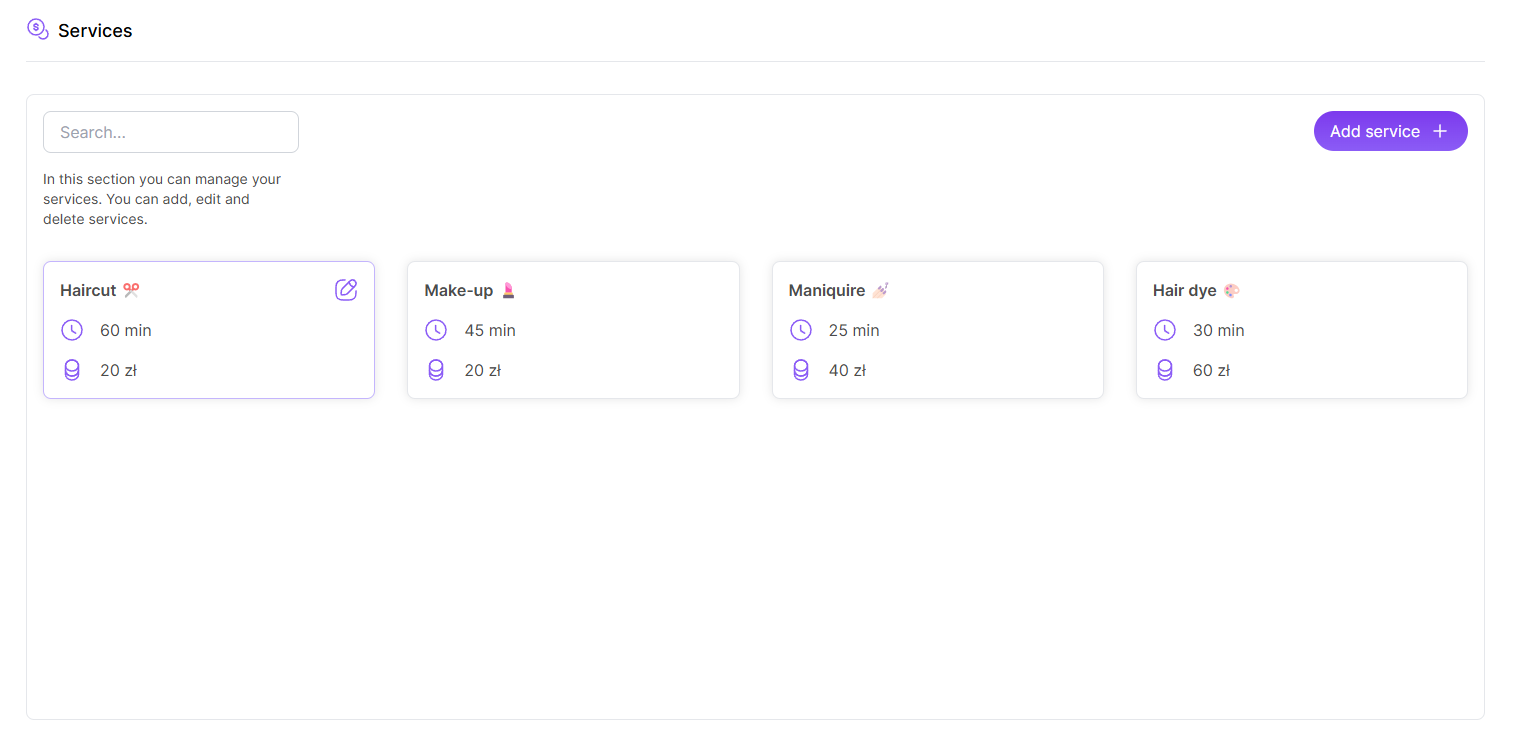Viewport: 1513px width, 745px height.
Task: Click the Services page heading
Action: (95, 31)
